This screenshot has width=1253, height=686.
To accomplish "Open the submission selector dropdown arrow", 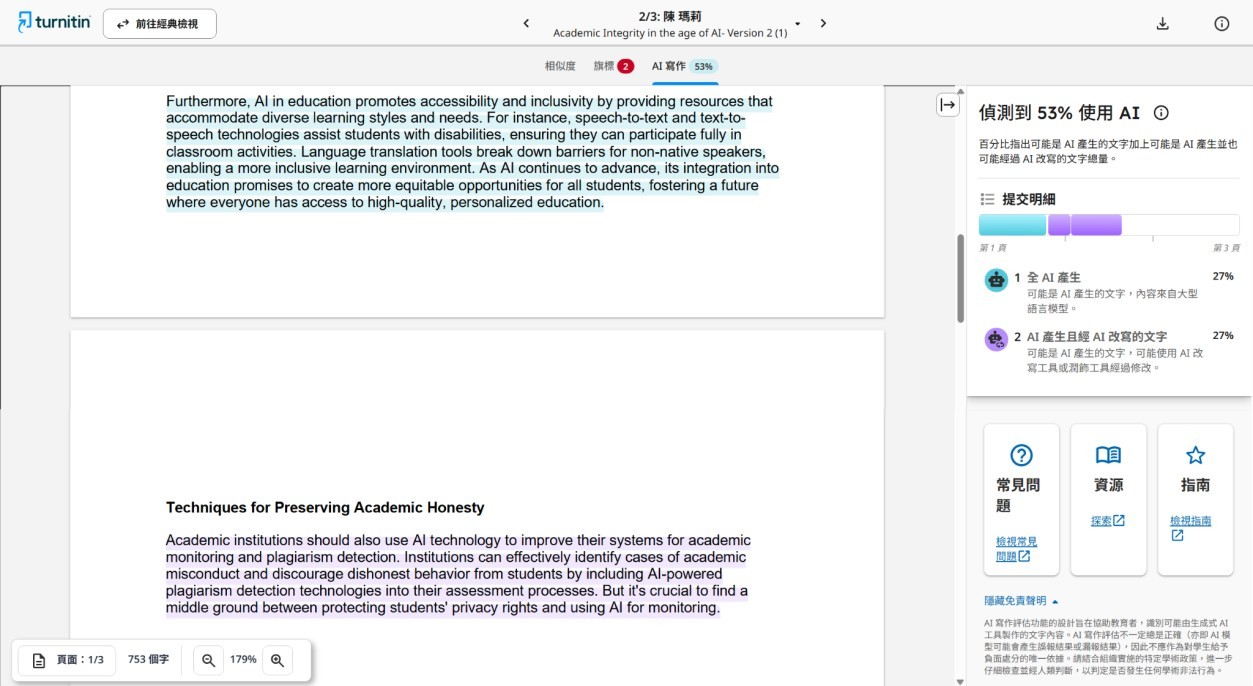I will (x=798, y=23).
